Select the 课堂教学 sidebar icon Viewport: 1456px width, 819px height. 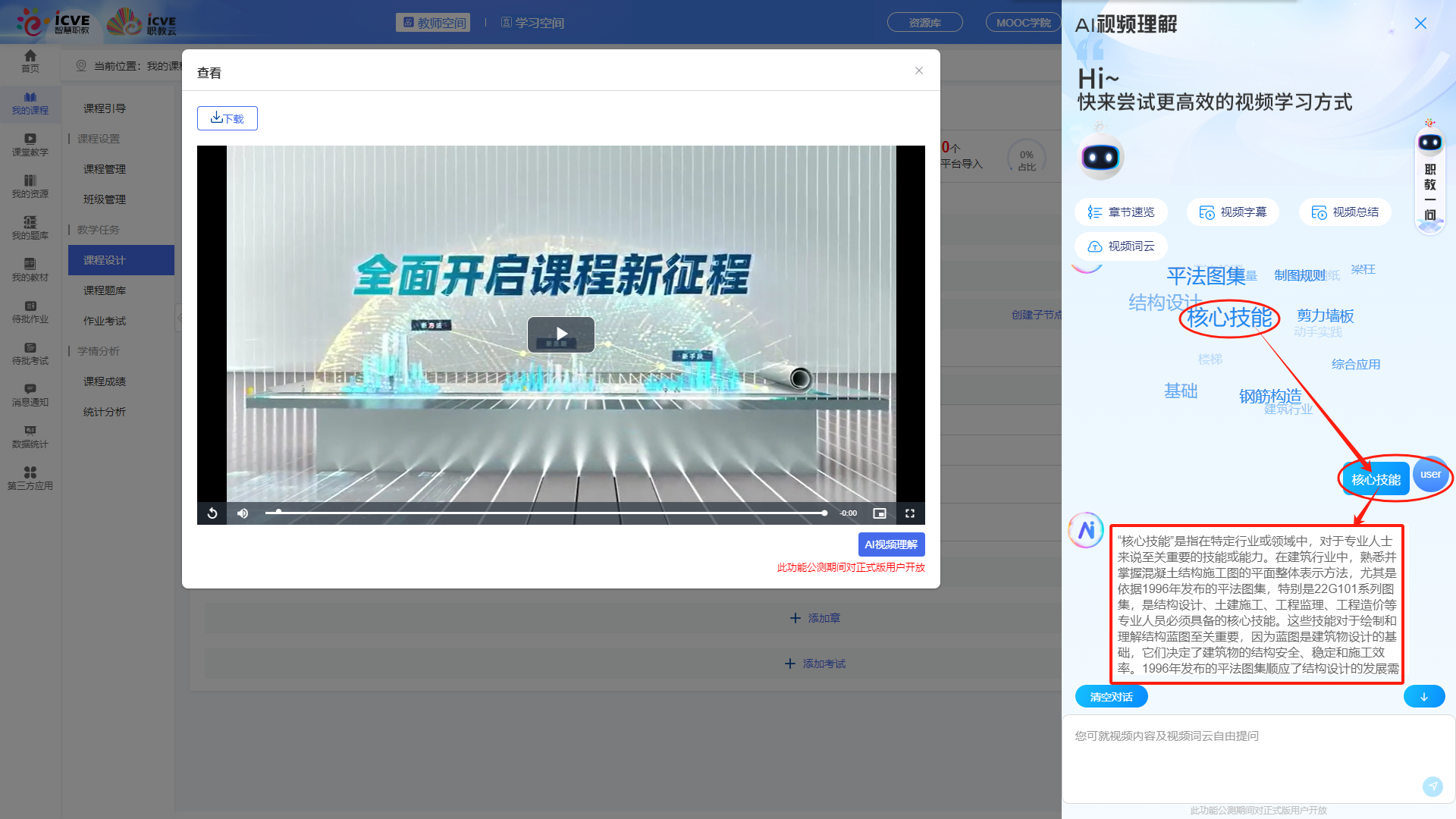(30, 144)
